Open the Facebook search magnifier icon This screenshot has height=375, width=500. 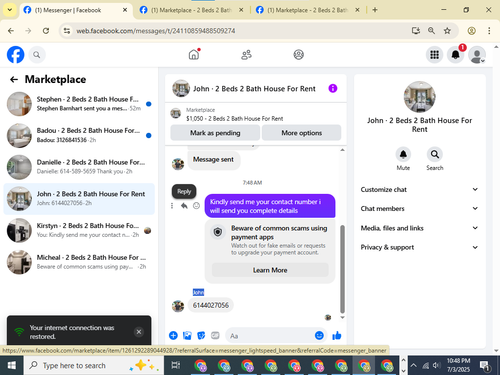point(37,55)
